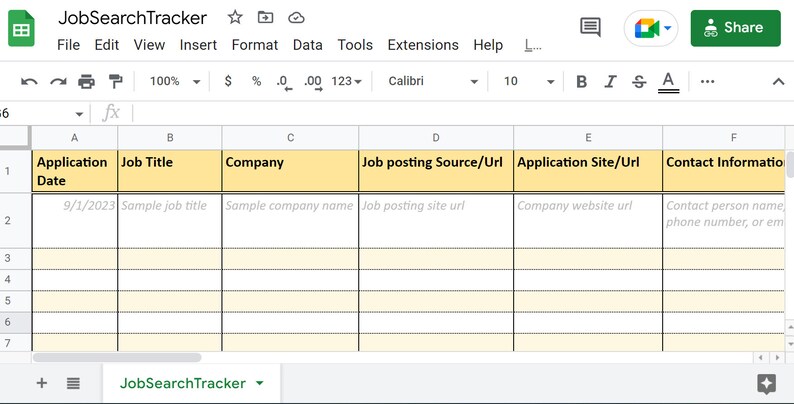Toggle bold formatting
794x404 pixels.
pyautogui.click(x=581, y=82)
